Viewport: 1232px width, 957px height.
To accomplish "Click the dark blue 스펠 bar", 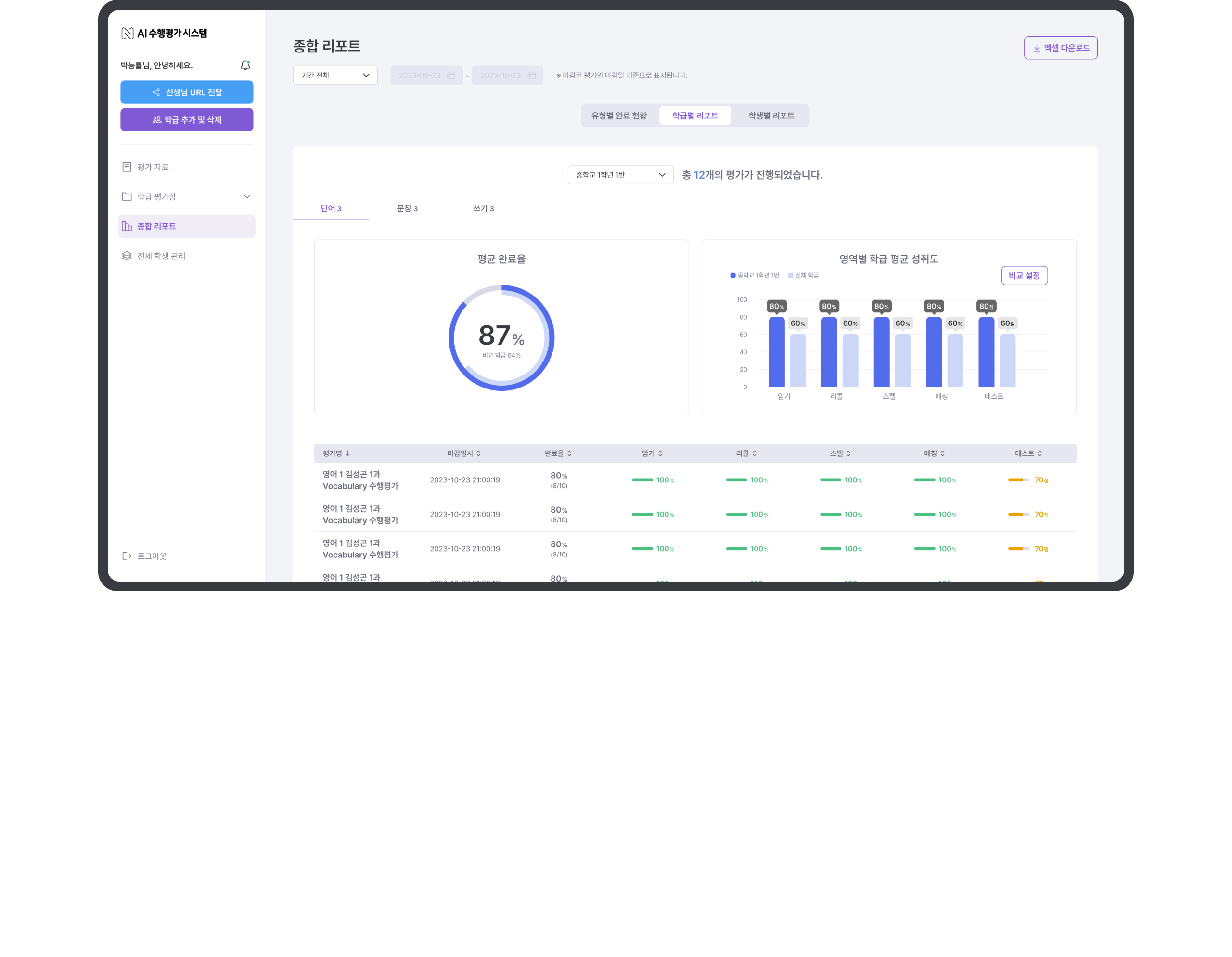I will (x=882, y=351).
